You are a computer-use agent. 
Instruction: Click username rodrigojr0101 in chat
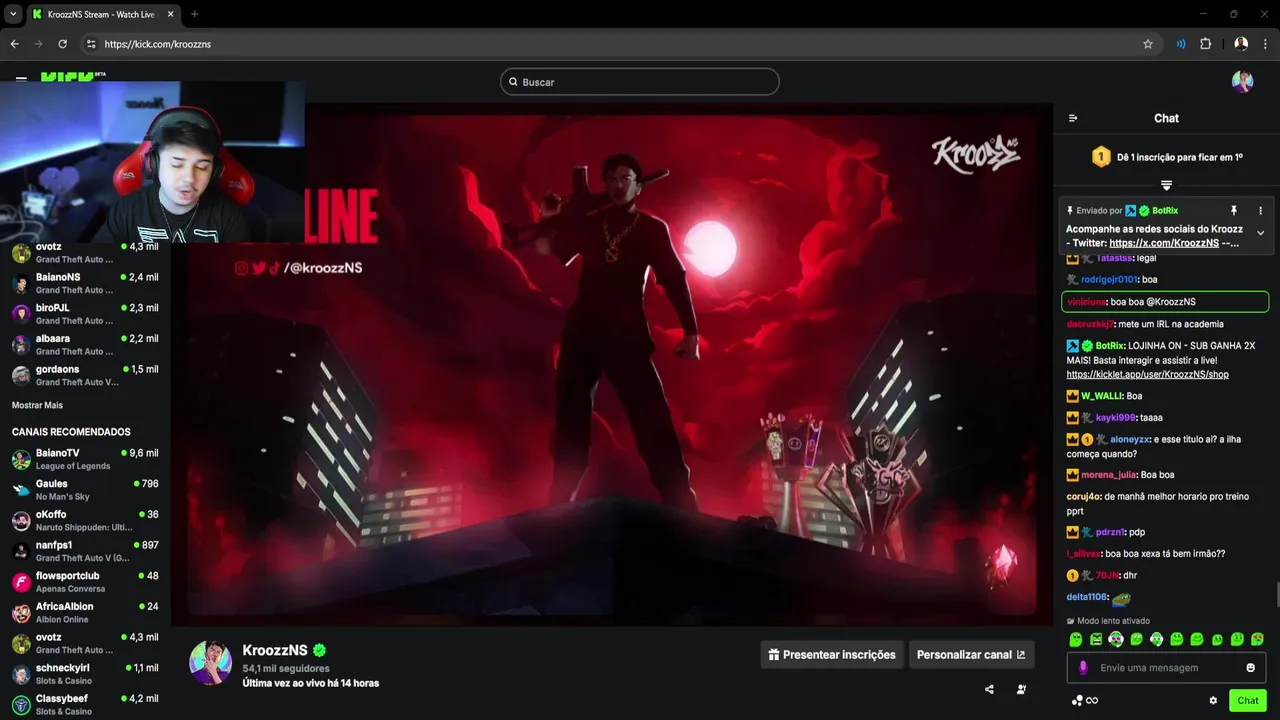tap(1109, 279)
